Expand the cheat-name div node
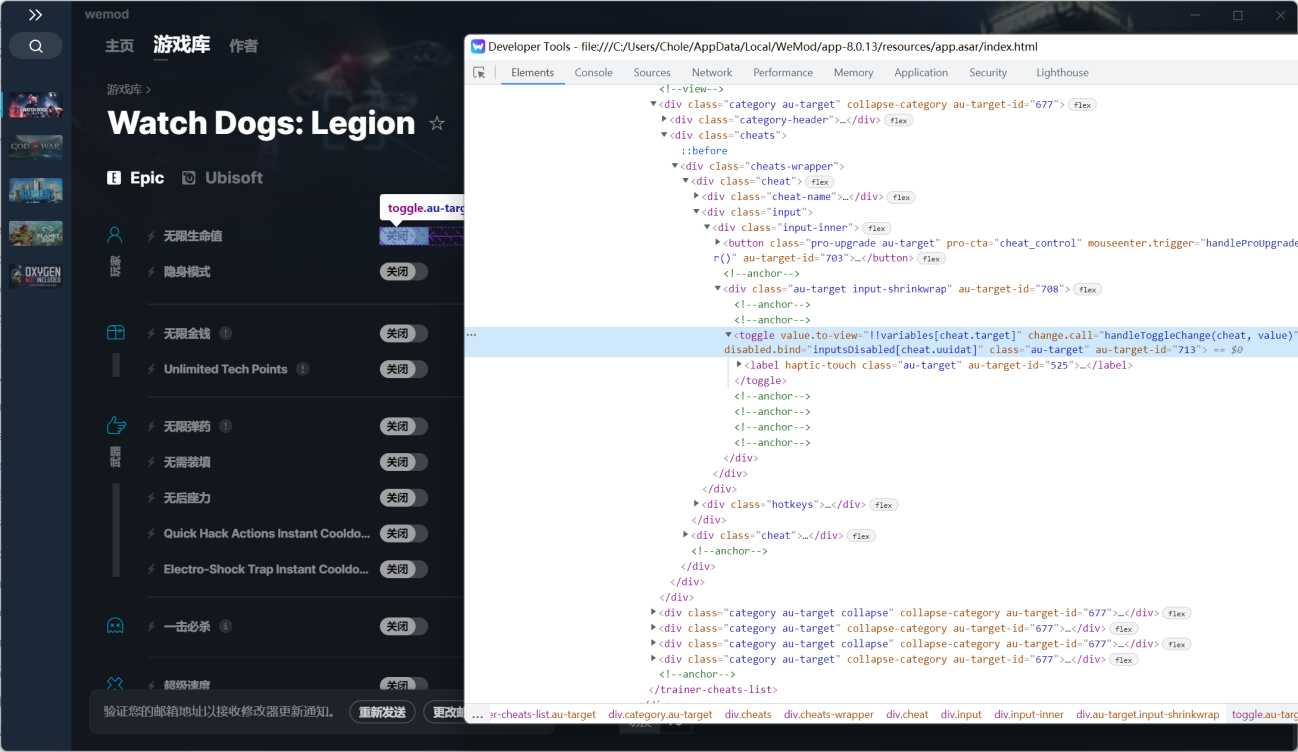Screen dimensions: 1298x752 697,196
